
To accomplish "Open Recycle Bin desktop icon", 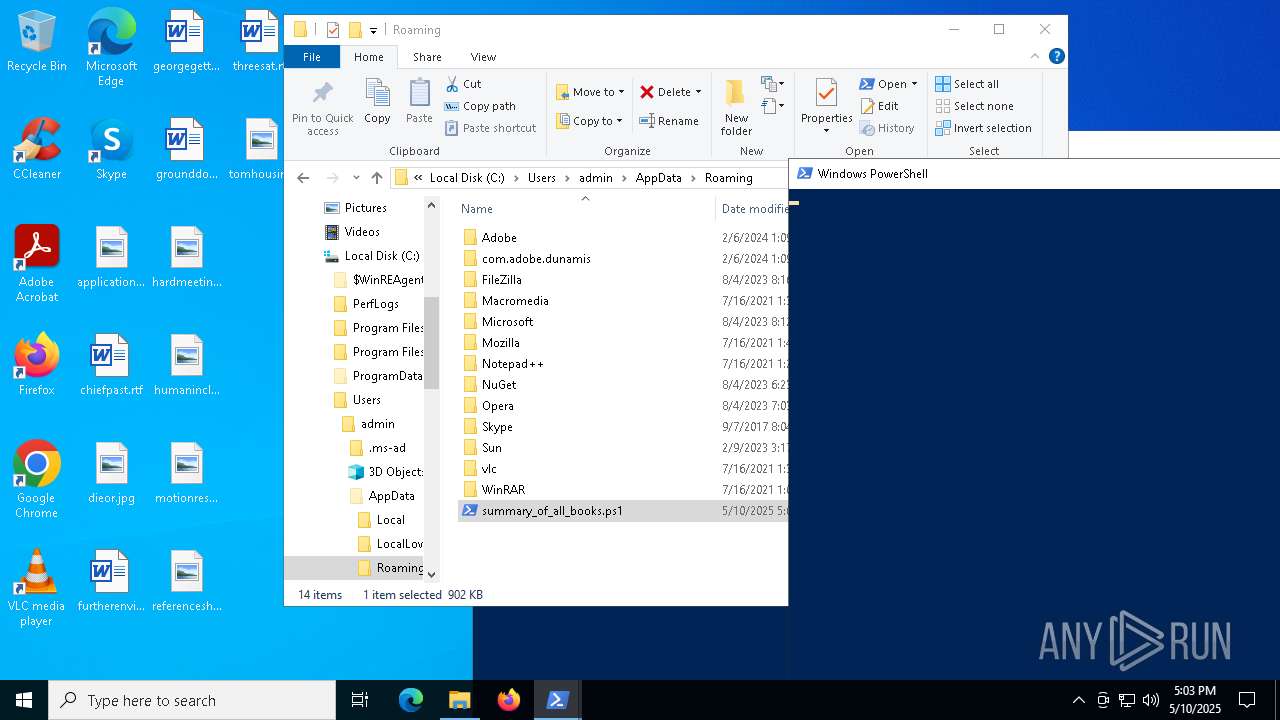I will (x=36, y=42).
